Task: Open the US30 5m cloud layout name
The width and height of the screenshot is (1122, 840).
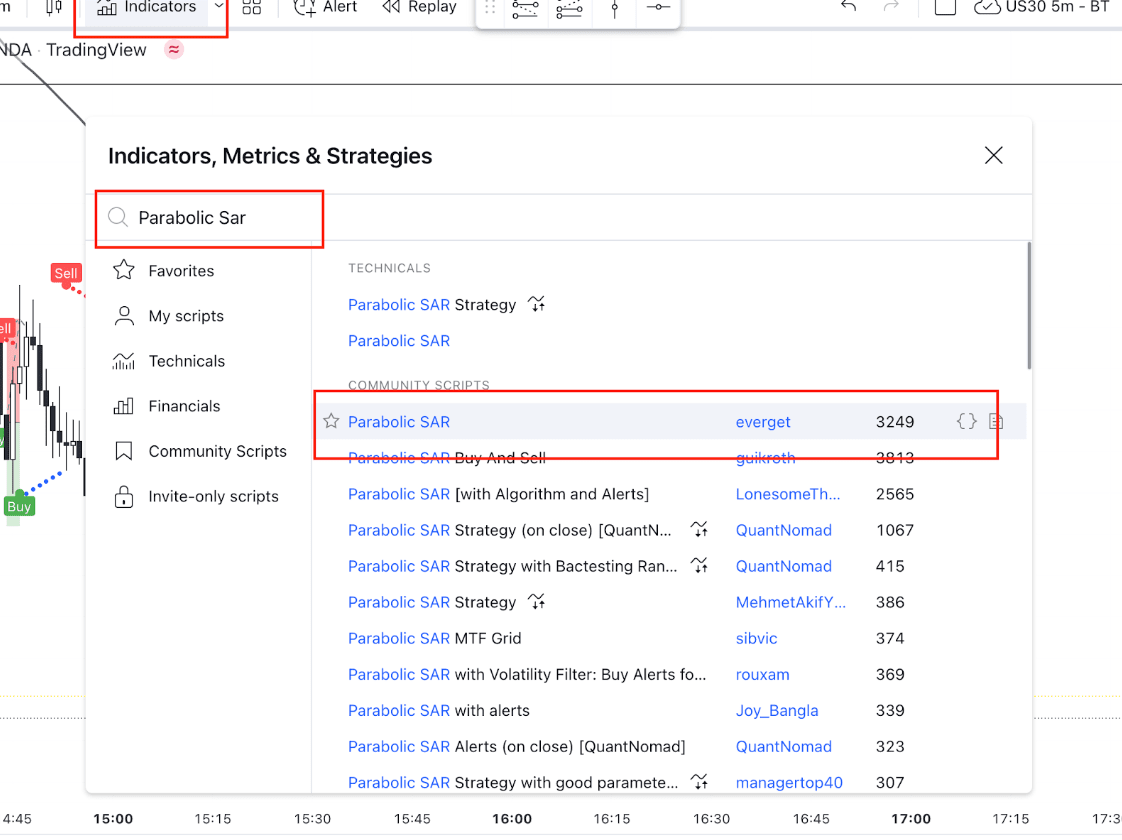Action: [1042, 7]
